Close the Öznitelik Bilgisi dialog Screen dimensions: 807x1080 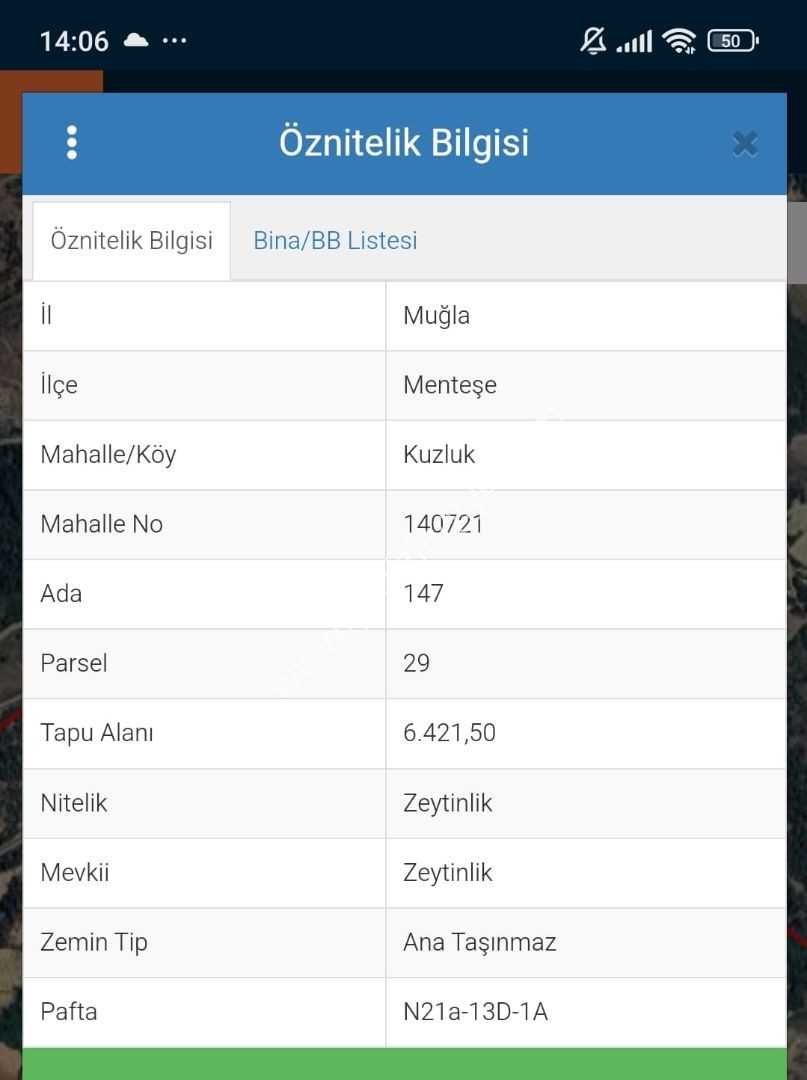point(745,144)
